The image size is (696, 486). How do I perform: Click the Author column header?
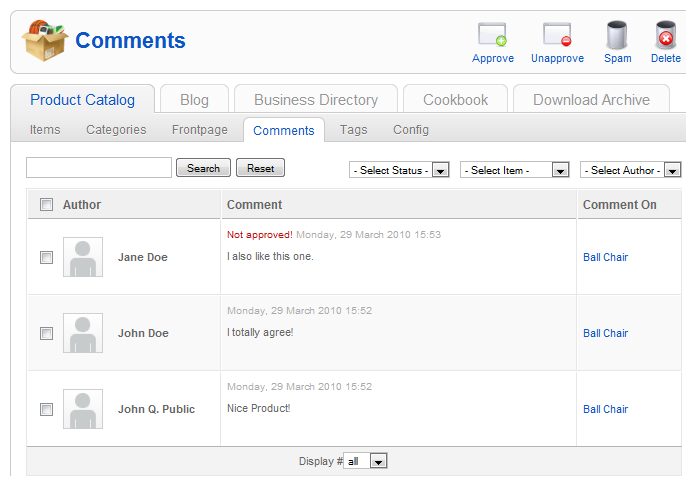pyautogui.click(x=82, y=205)
